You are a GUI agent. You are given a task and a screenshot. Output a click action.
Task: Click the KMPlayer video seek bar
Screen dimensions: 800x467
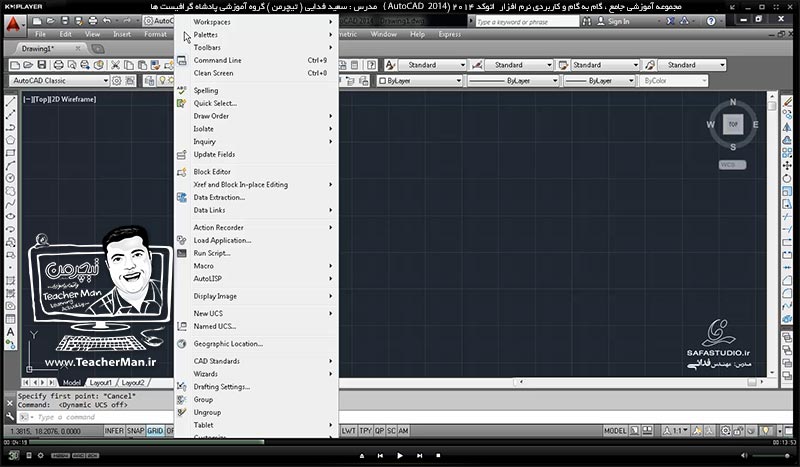[399, 442]
